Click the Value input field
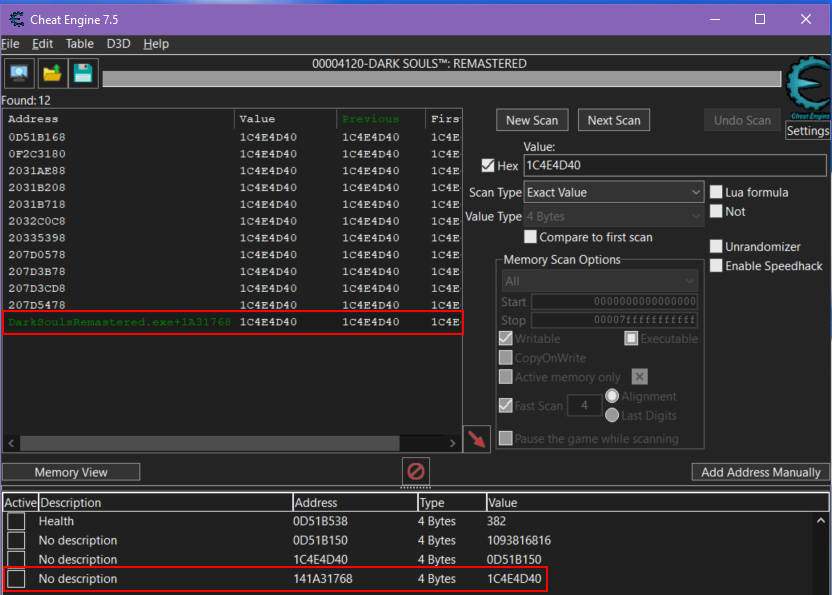 click(x=675, y=165)
